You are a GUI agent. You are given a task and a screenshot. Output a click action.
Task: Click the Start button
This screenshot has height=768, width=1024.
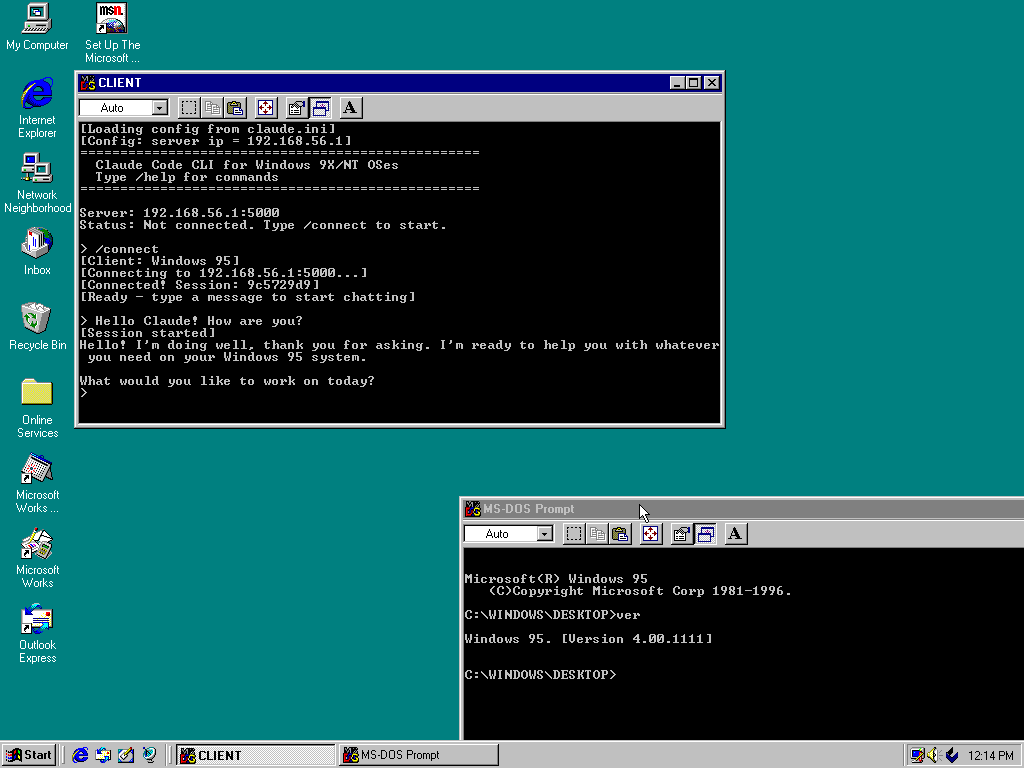28,754
